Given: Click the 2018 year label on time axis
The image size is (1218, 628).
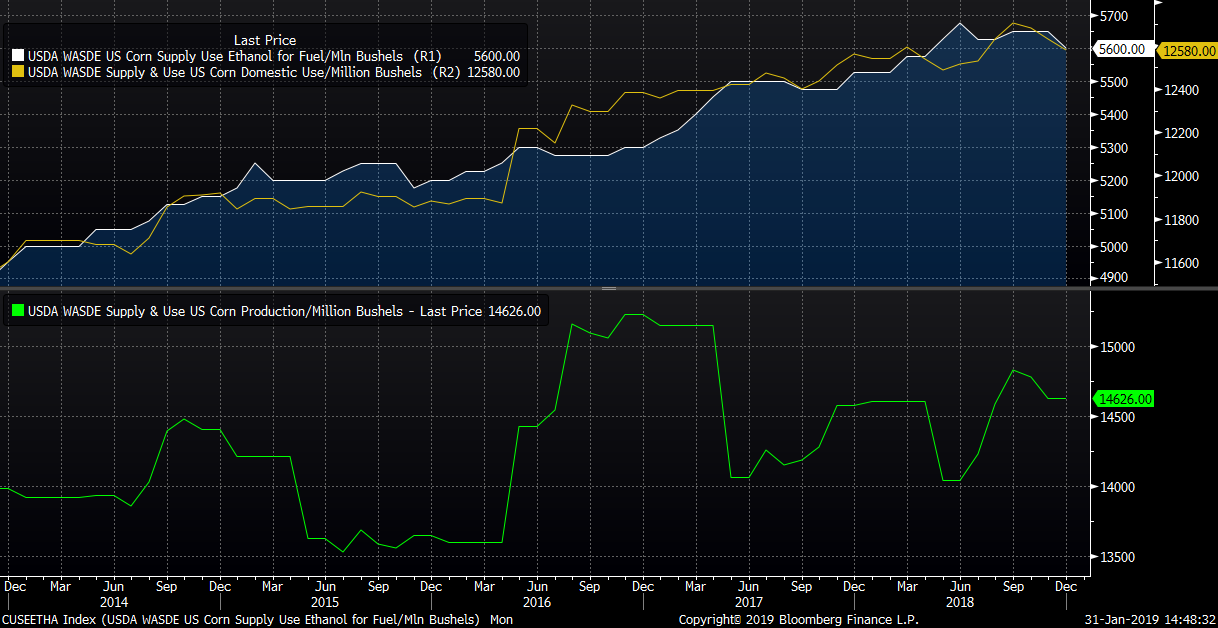Looking at the screenshot, I should tap(959, 603).
